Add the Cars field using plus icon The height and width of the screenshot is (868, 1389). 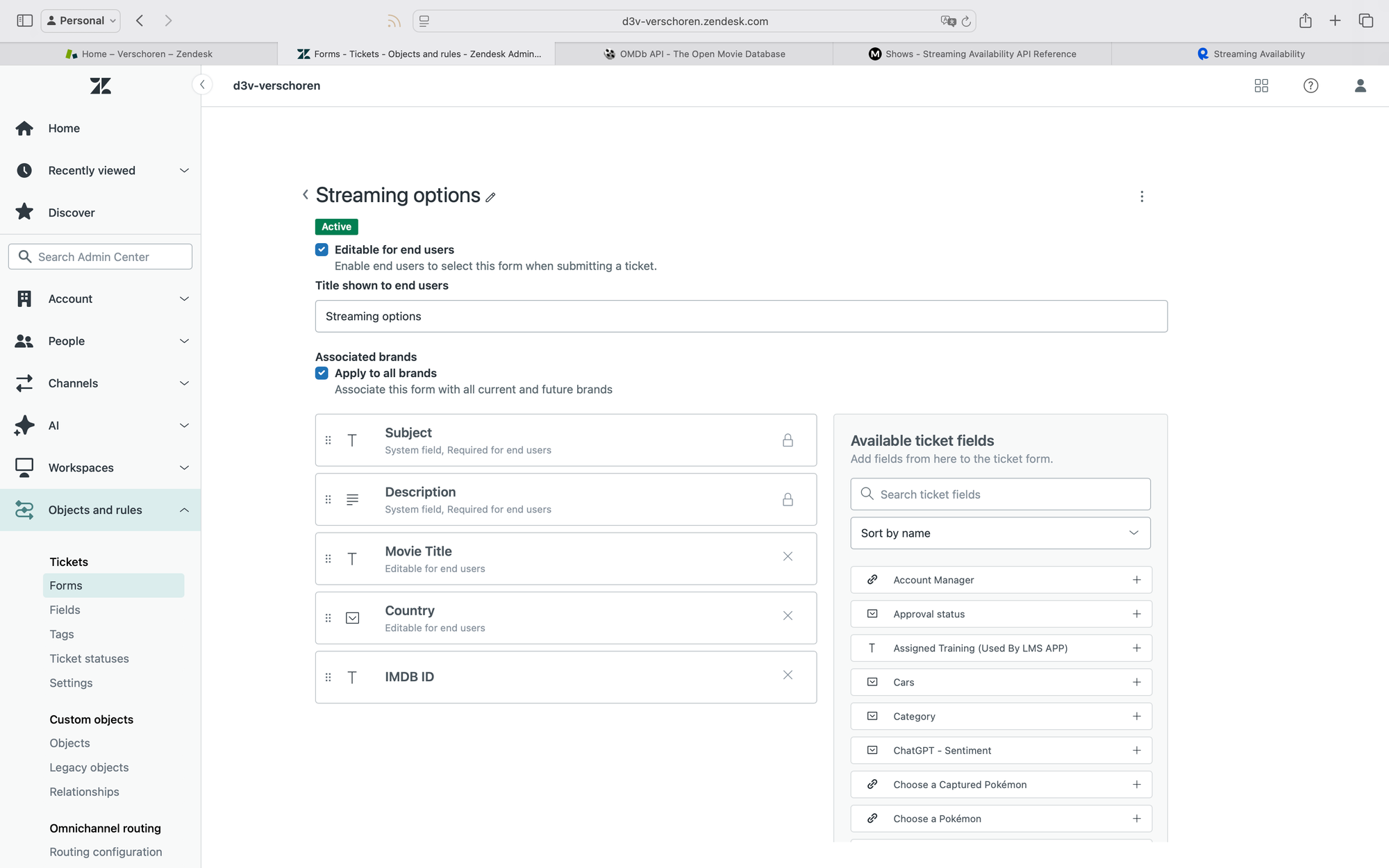point(1136,682)
